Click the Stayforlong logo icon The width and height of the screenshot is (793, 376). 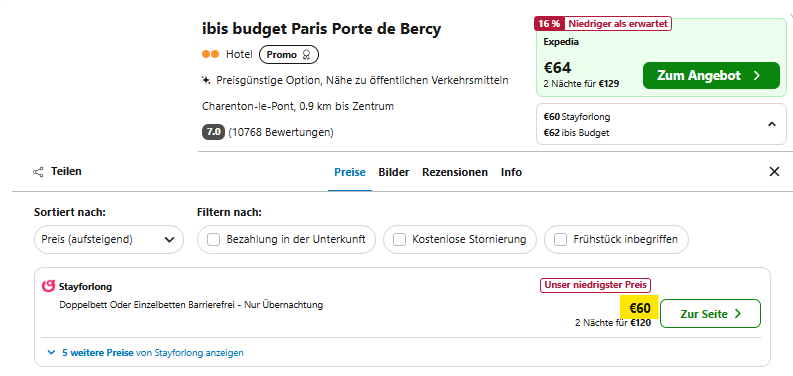48,286
